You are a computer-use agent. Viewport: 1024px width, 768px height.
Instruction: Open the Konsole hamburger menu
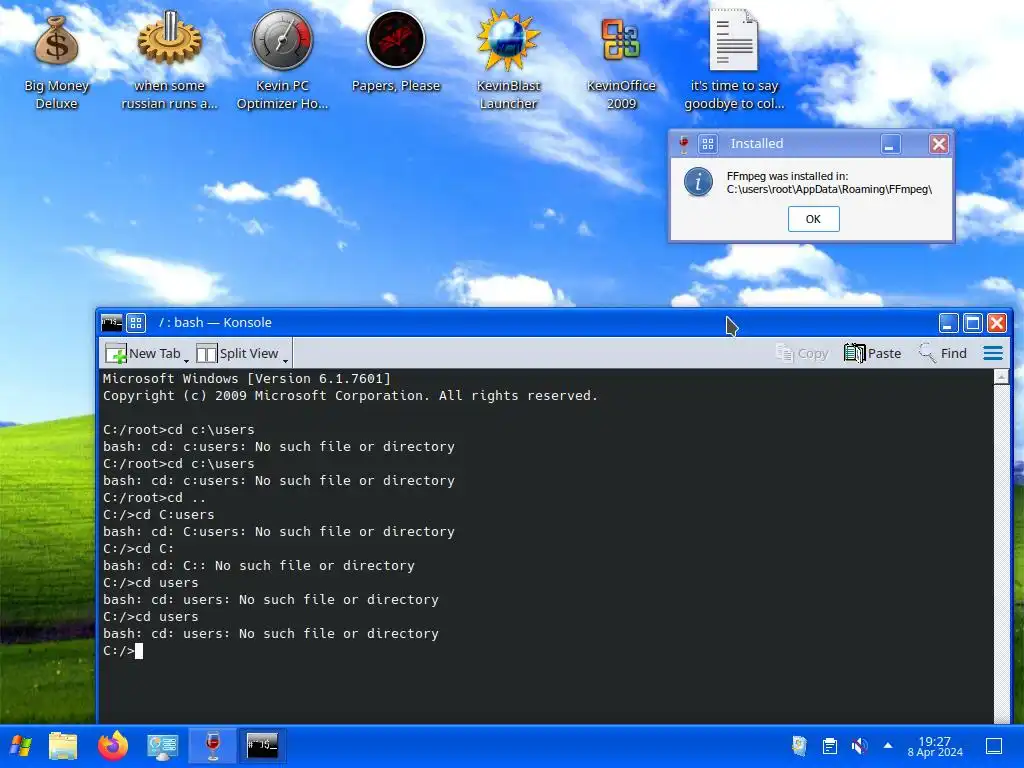(x=993, y=353)
